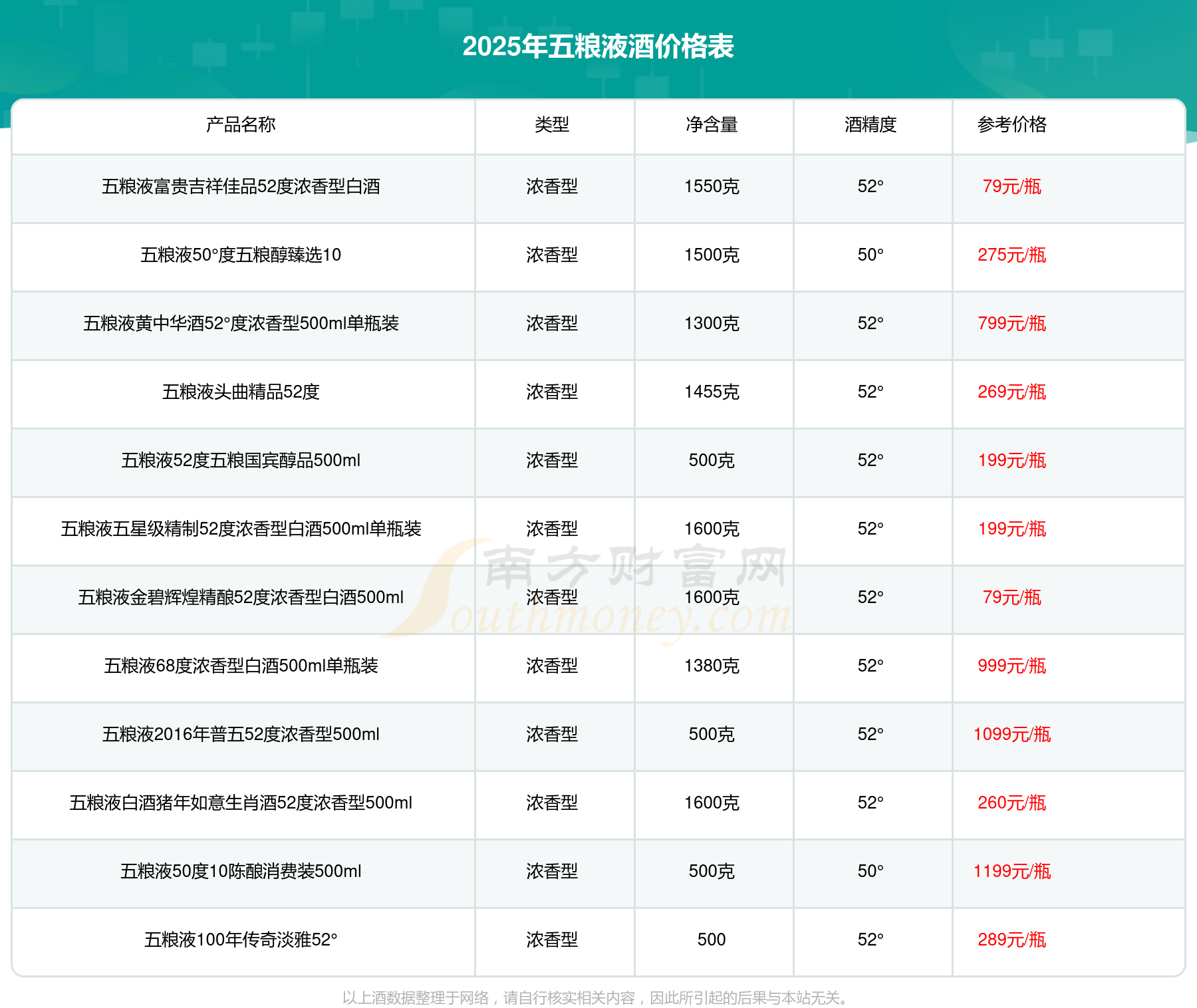This screenshot has height=1008, width=1197.
Task: Select product name 五粮液100年传奇淡雅52°
Action: coord(241,940)
